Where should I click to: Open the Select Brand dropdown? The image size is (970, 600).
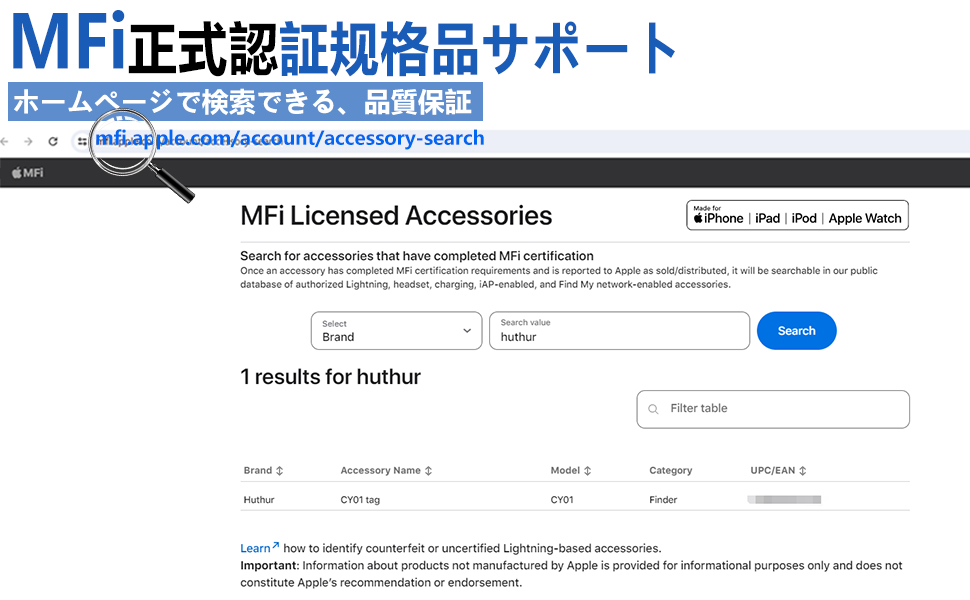[x=396, y=331]
